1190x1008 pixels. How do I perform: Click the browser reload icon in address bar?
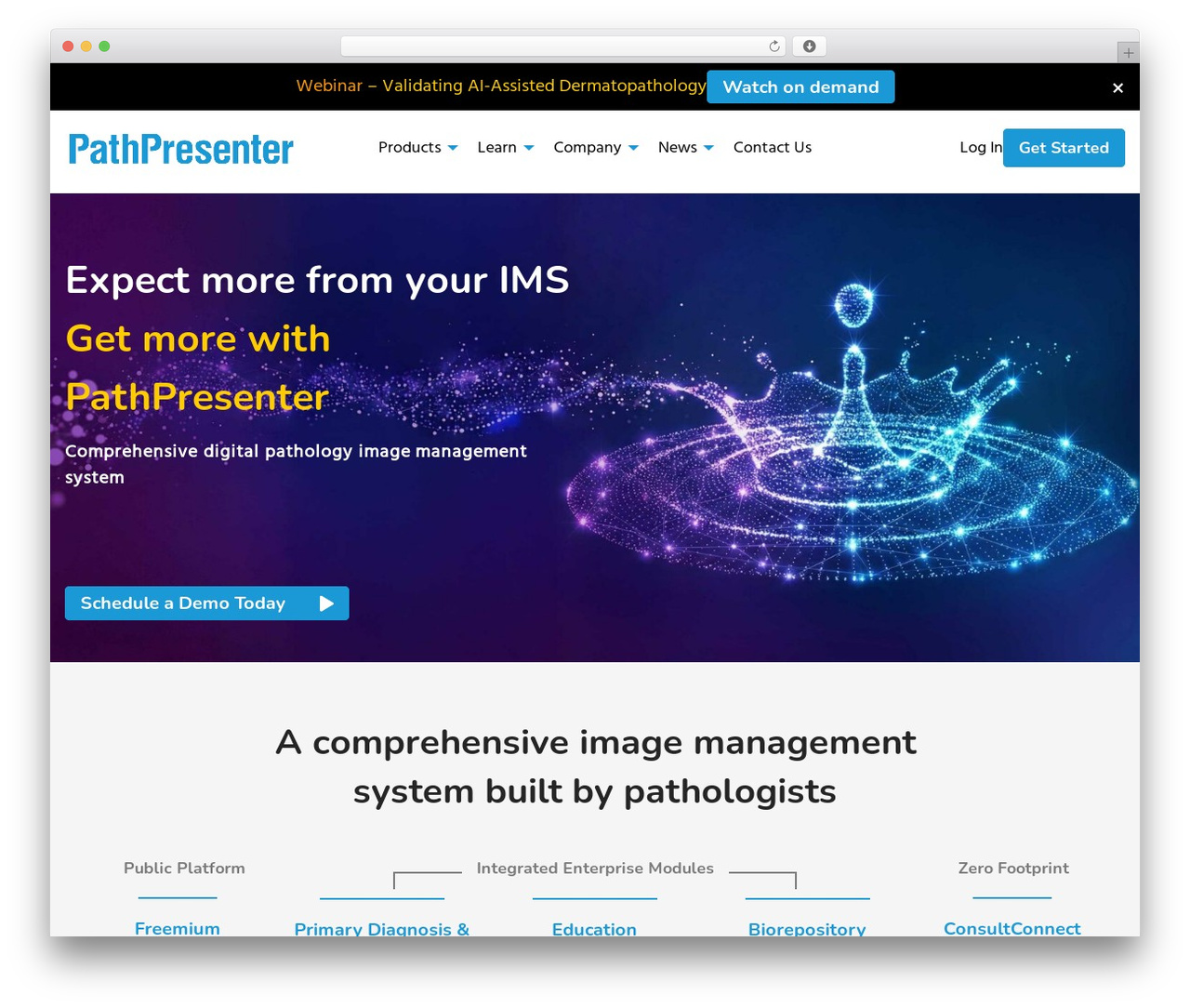point(774,46)
